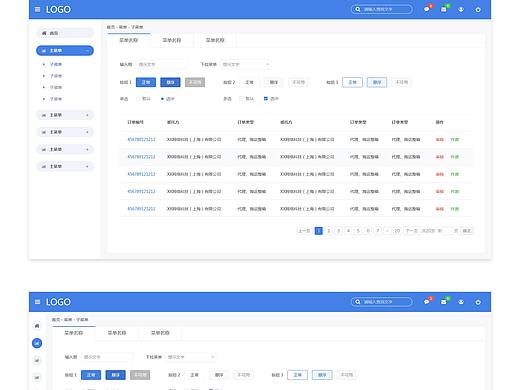Open chat messages with red badge in bottom header
Viewport: 520px width, 390px height.
click(x=427, y=302)
